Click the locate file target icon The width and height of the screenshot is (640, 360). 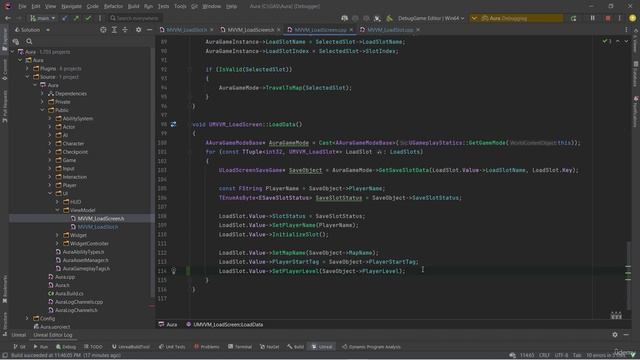[x=103, y=30]
